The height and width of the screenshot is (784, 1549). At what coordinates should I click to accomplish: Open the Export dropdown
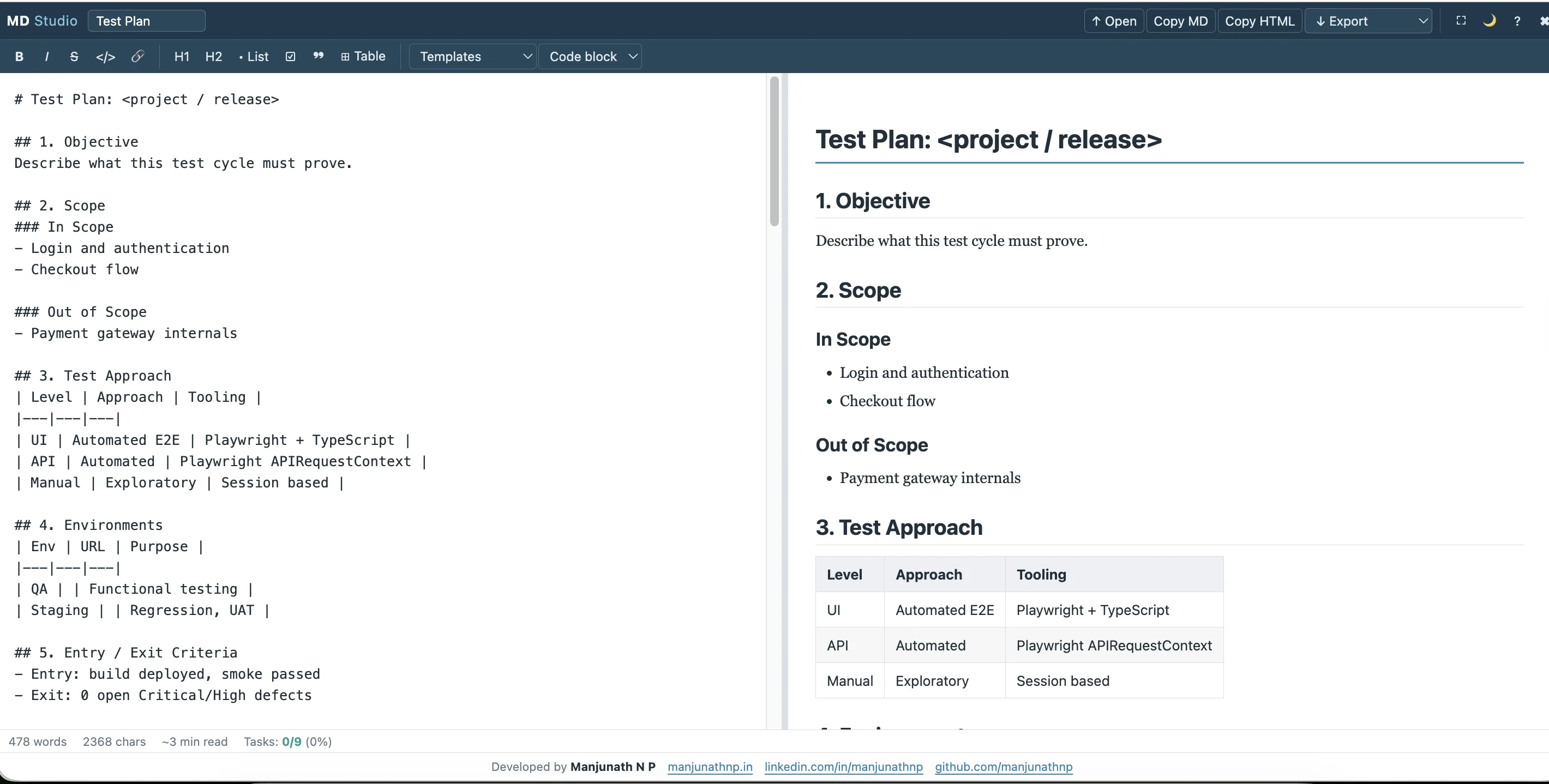coord(1368,21)
